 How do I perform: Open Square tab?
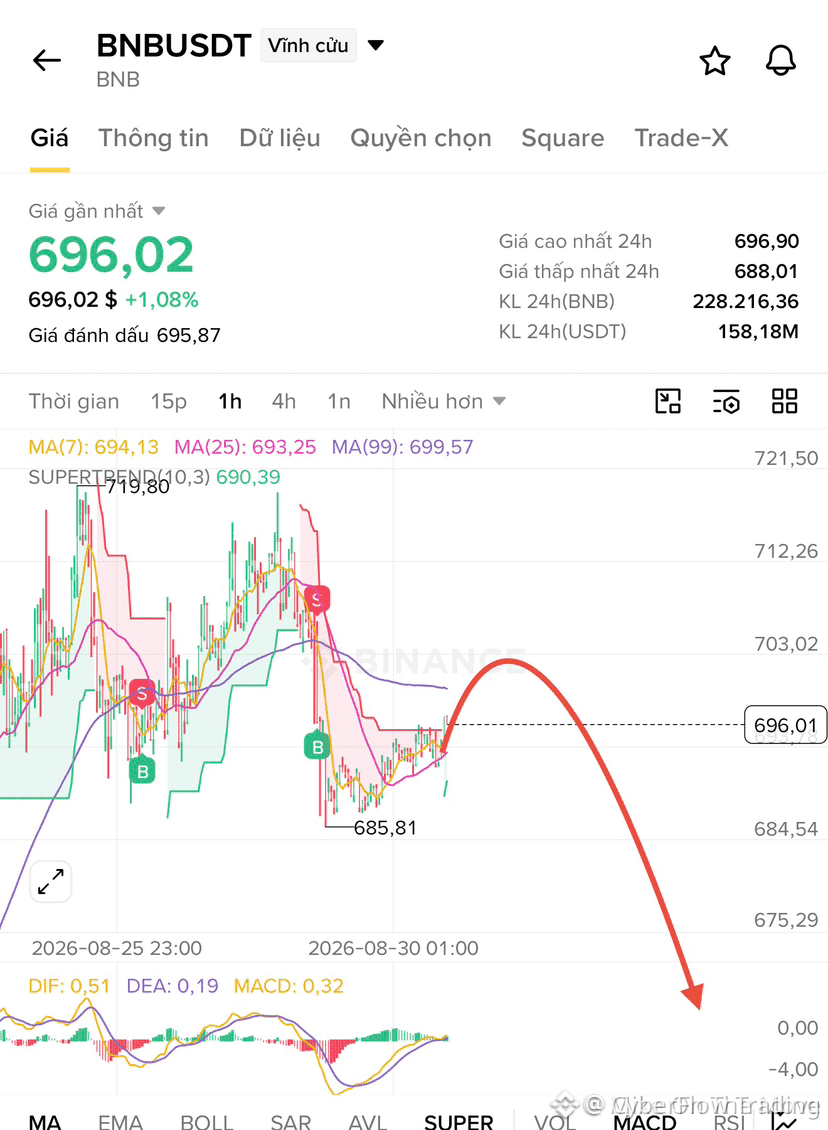[563, 138]
